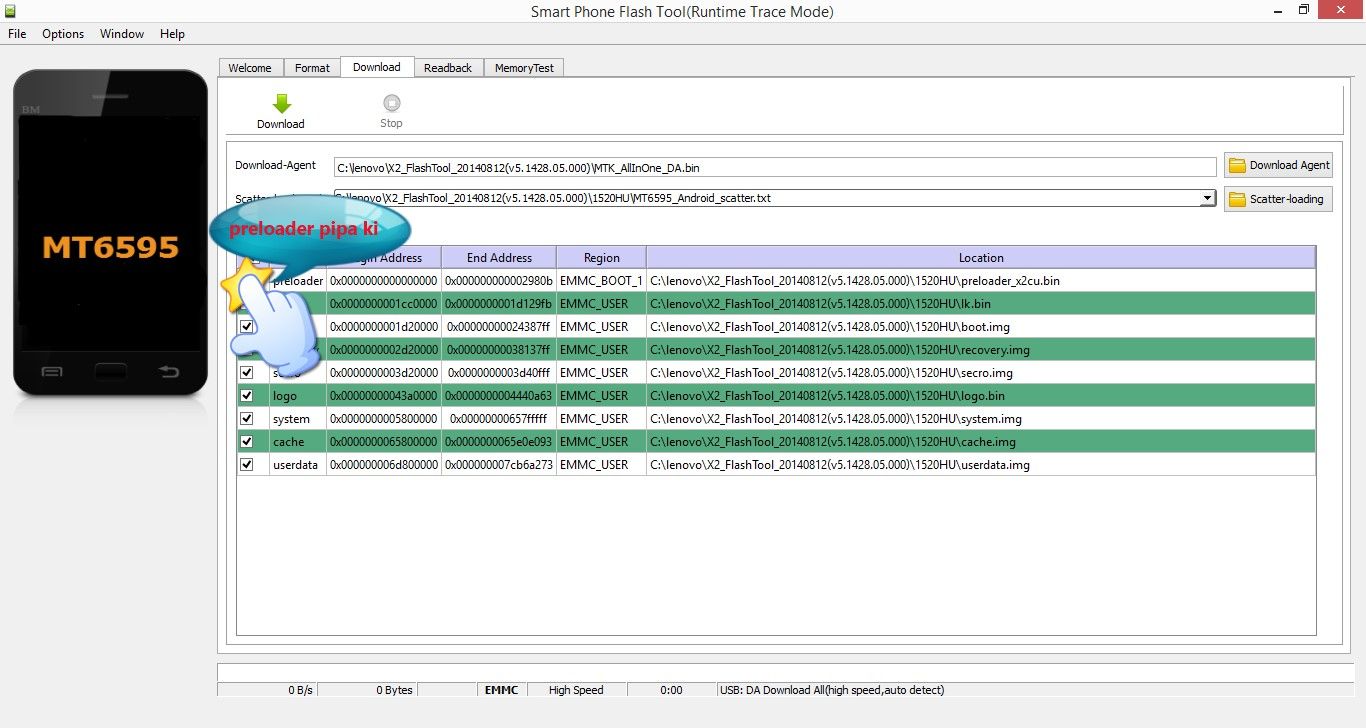Click the recovery.img location cell
Image resolution: width=1366 pixels, height=728 pixels.
point(981,349)
